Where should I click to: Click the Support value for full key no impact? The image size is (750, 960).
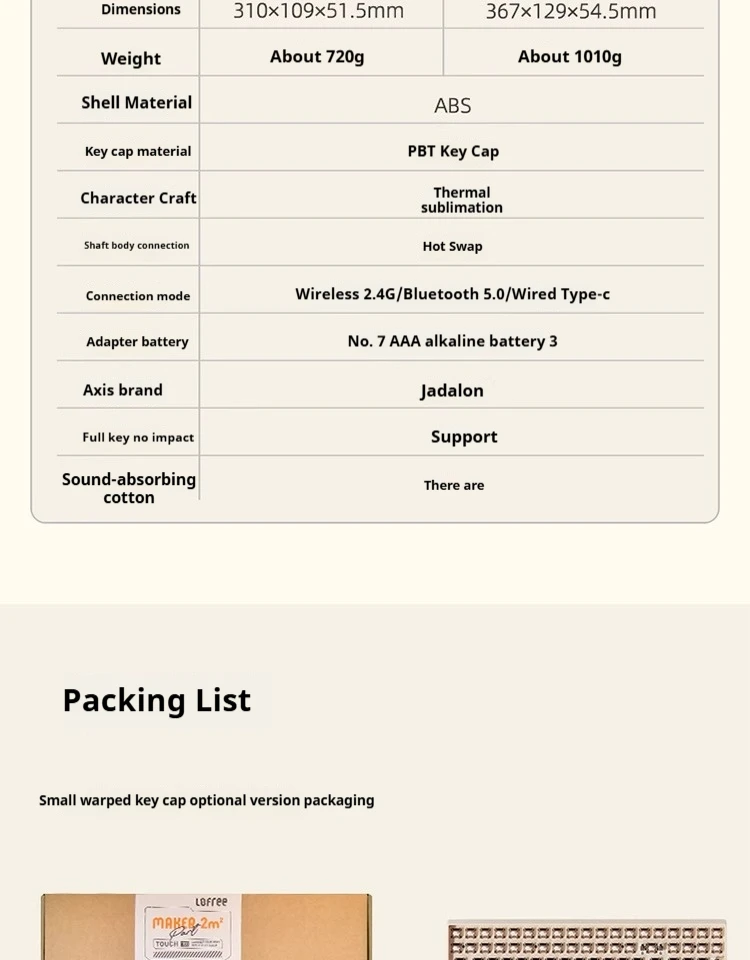464,437
